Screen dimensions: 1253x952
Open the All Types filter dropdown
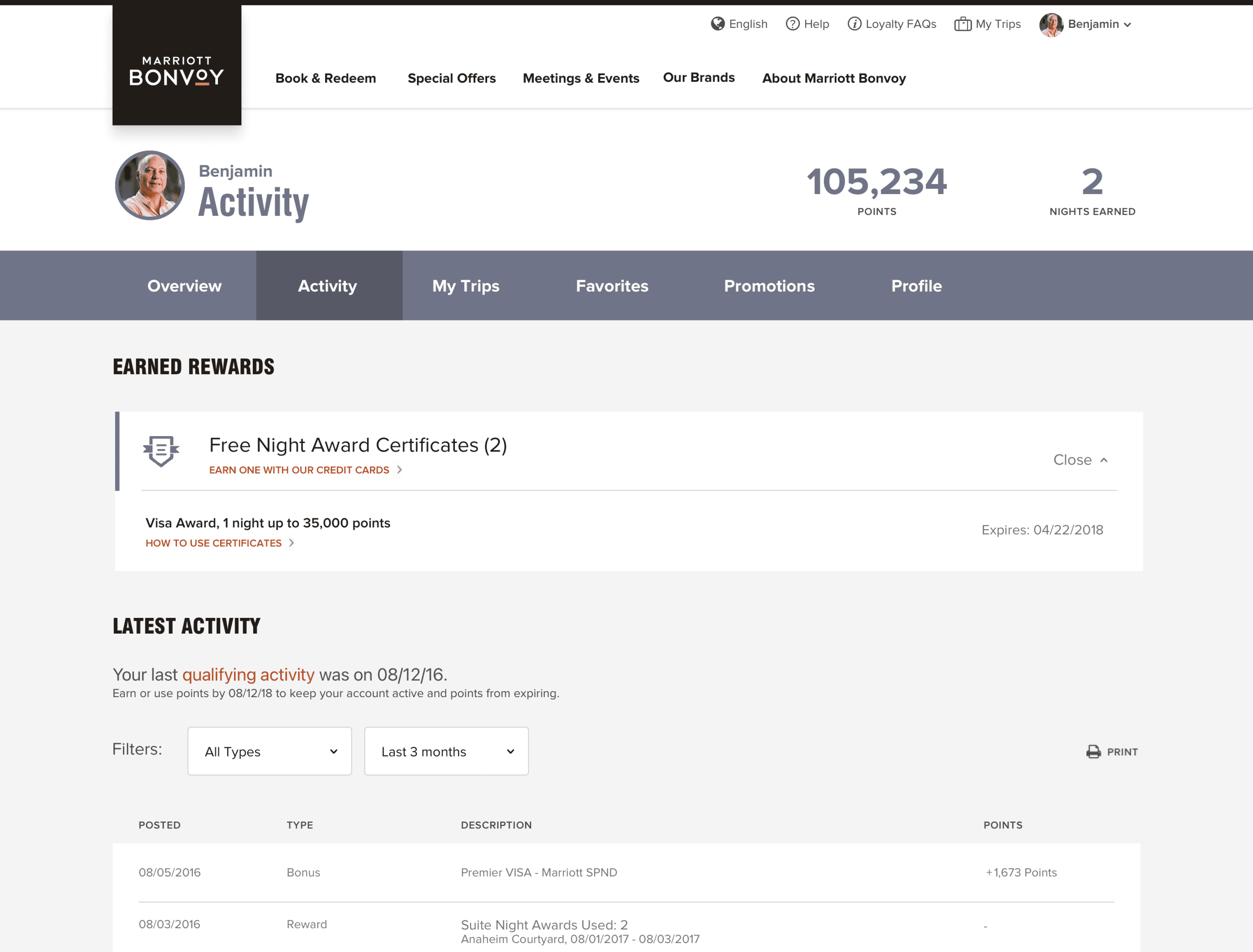pos(270,751)
